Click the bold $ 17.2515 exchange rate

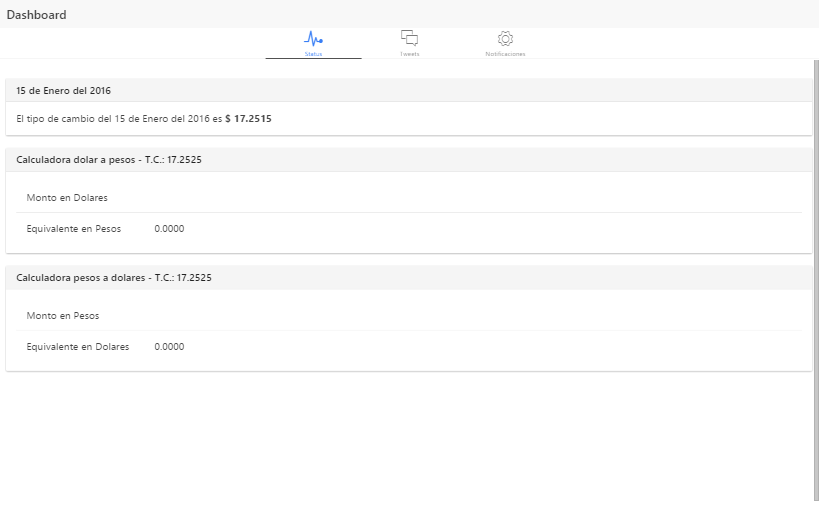(x=248, y=119)
